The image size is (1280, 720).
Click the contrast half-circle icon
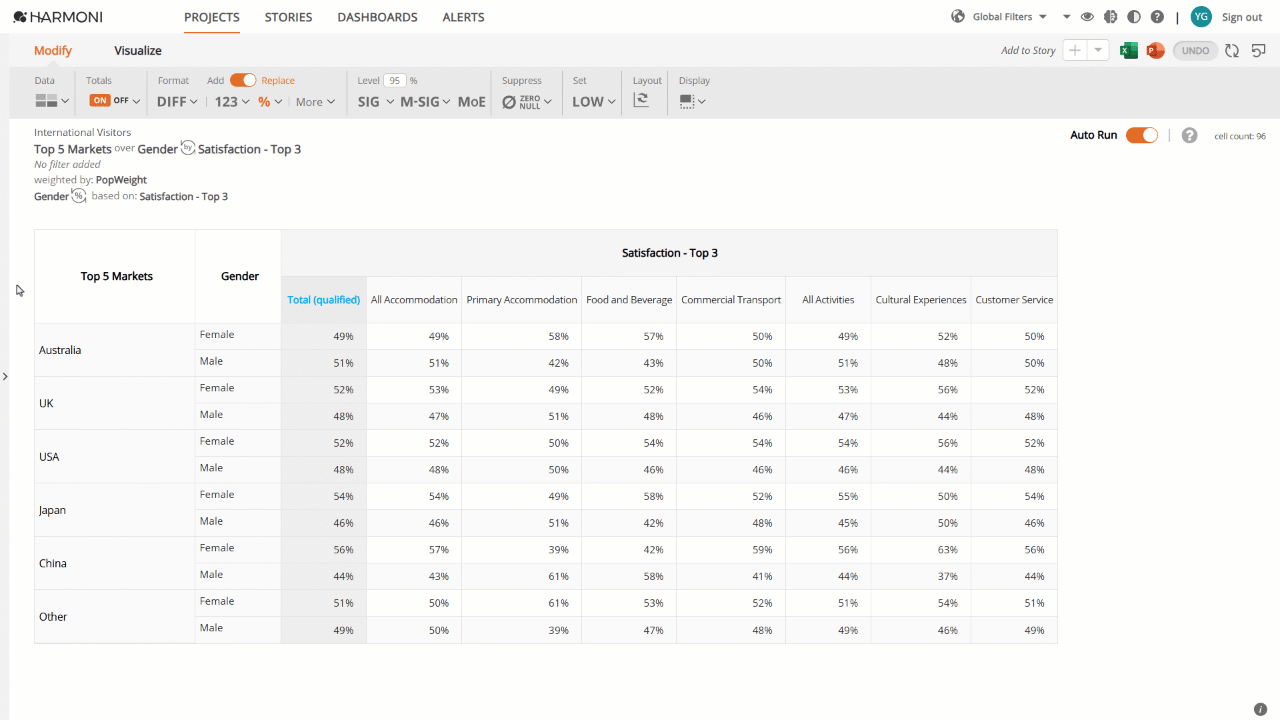(1133, 17)
